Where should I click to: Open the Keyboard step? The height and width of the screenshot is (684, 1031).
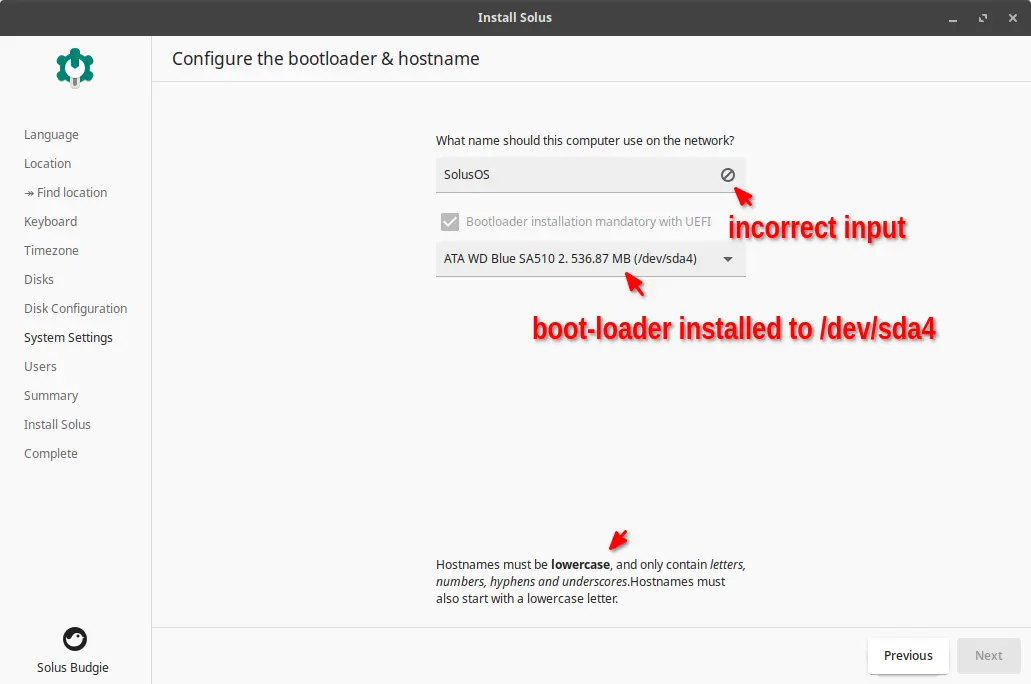click(51, 222)
